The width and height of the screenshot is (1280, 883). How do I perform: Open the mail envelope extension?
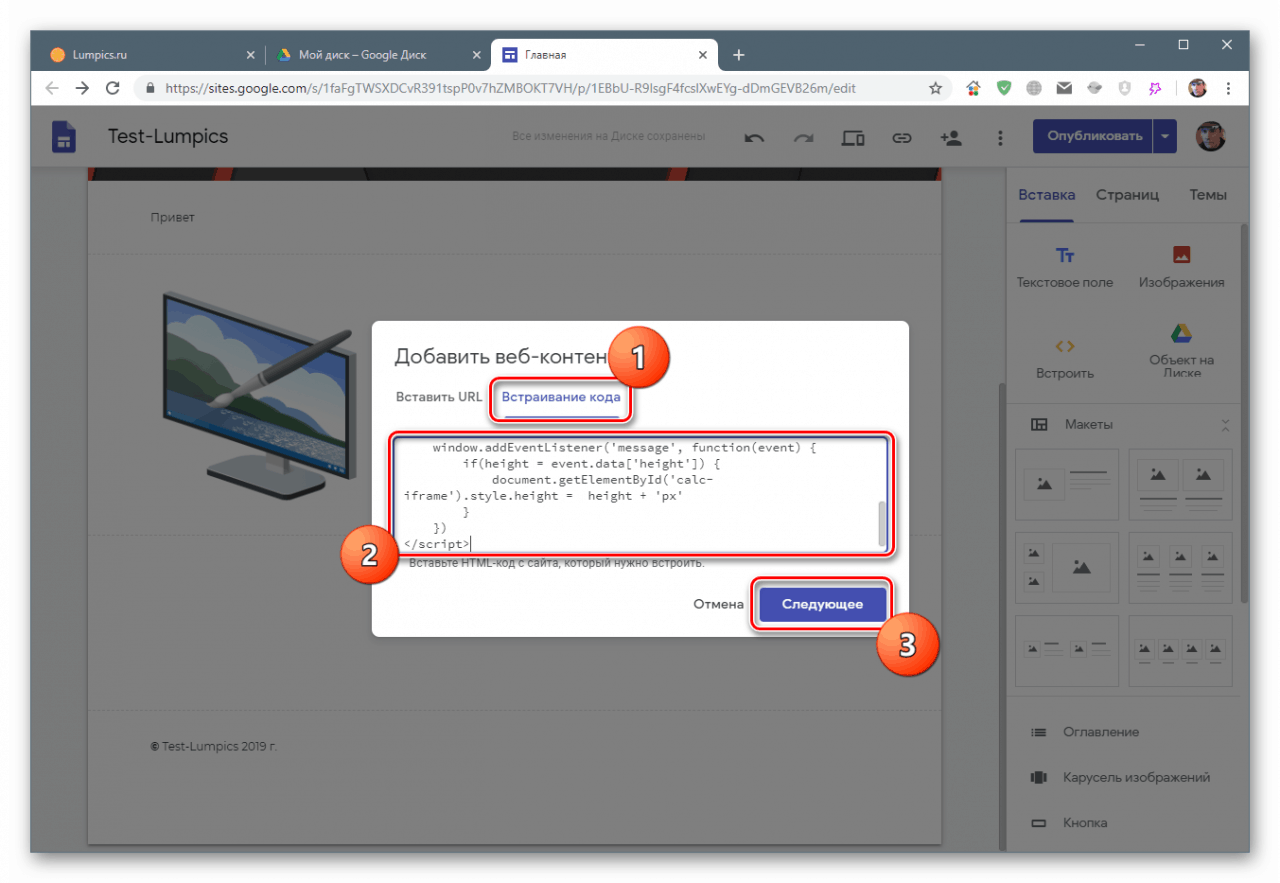(1064, 88)
